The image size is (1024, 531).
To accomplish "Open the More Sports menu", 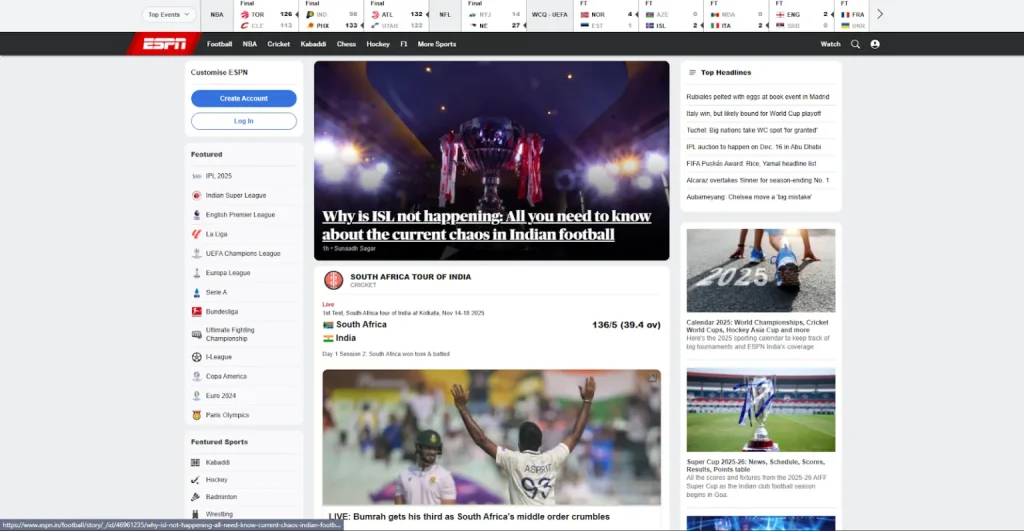I will point(437,44).
